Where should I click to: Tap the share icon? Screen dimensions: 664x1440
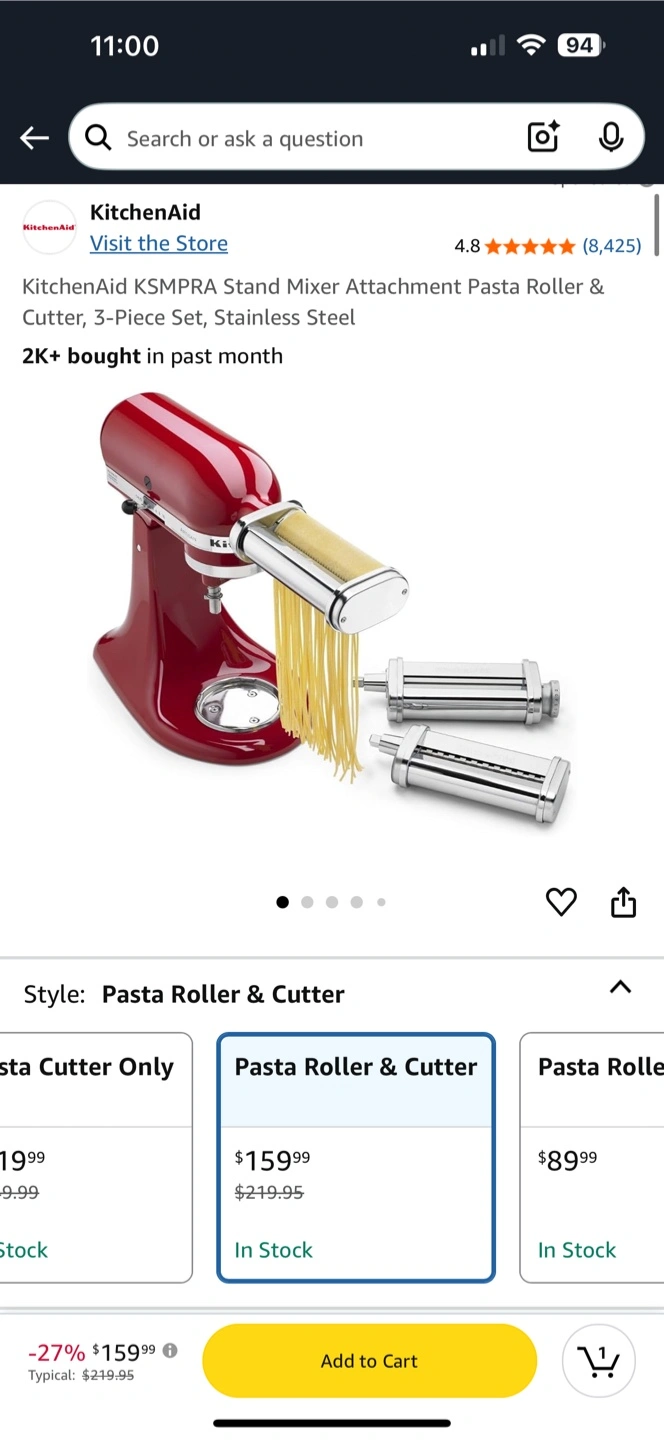(x=623, y=902)
